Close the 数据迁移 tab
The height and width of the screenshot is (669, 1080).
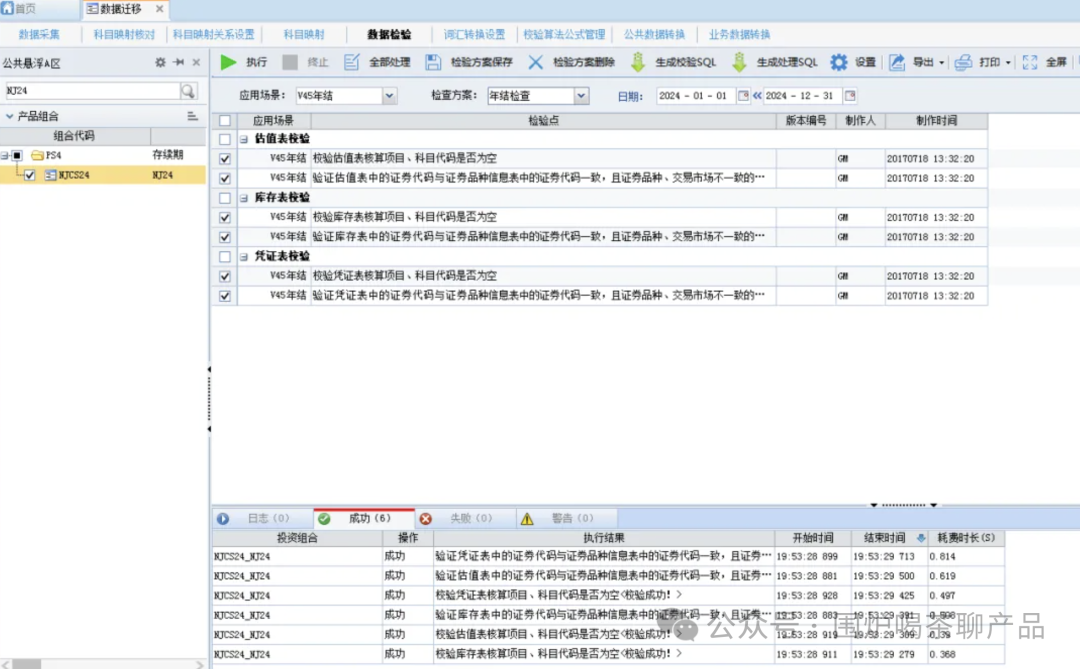pos(160,9)
